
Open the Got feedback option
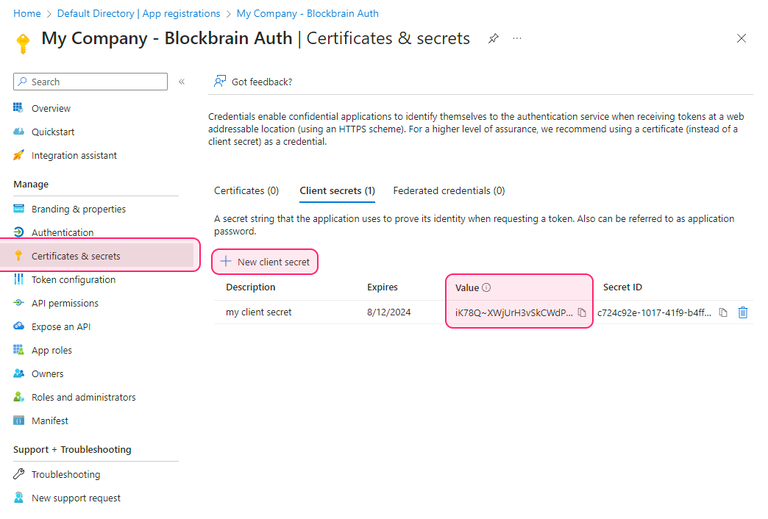pos(253,82)
